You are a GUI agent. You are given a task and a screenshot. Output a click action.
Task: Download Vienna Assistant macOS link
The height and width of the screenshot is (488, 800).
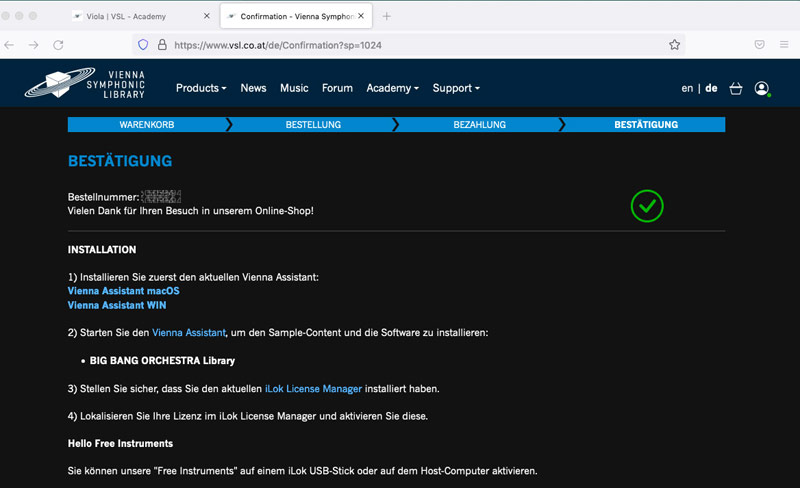point(123,291)
